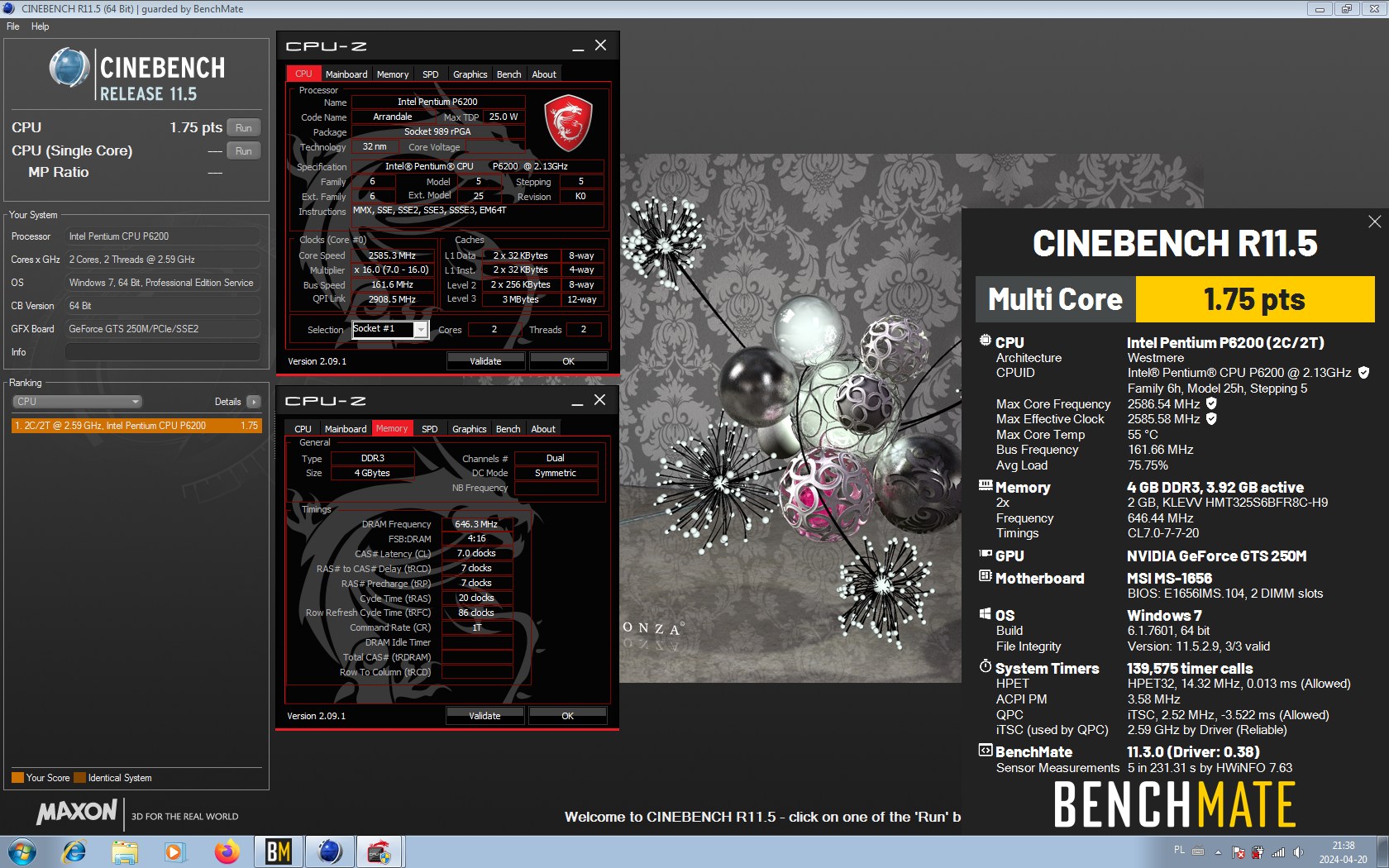Click the GPU card icon in BenchMate panel
Viewport: 1389px width, 868px height.
[986, 554]
